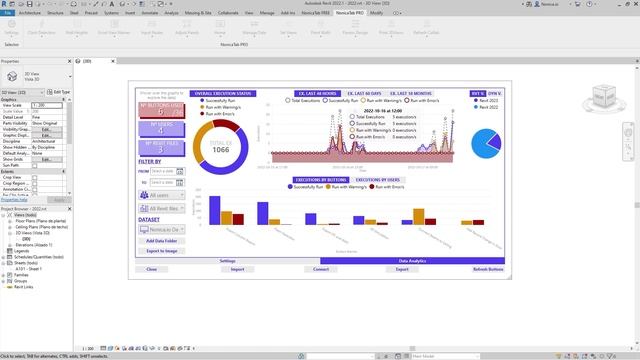Image resolution: width=640 pixels, height=360 pixels.
Task: Switch to EX. LAST 60 DAYS chart tab
Action: pos(364,93)
